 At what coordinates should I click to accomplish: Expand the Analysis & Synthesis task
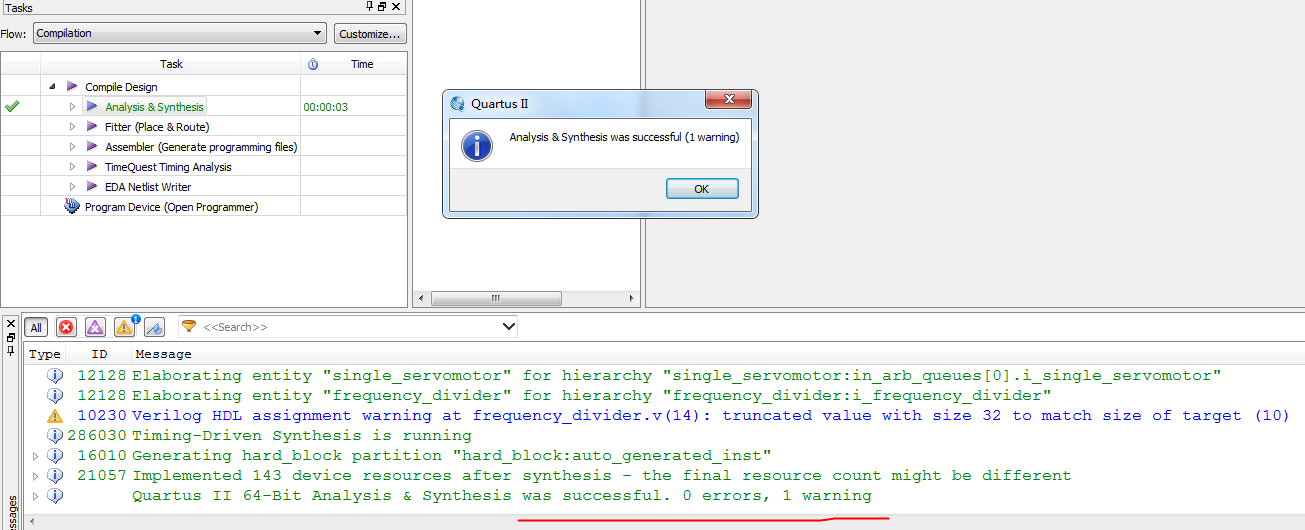point(72,107)
